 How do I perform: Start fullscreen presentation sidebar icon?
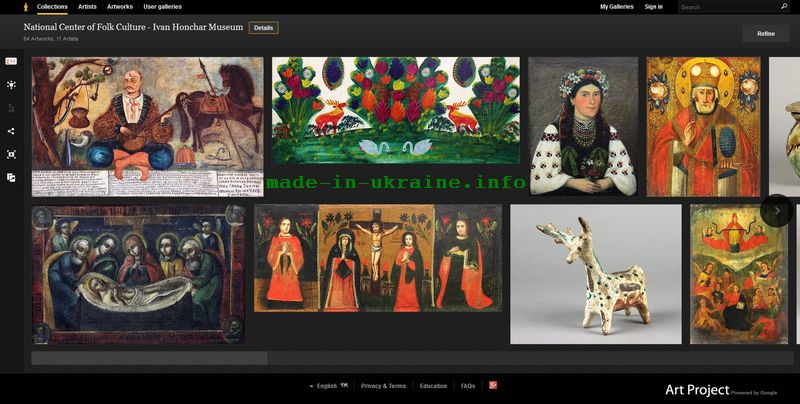click(11, 155)
